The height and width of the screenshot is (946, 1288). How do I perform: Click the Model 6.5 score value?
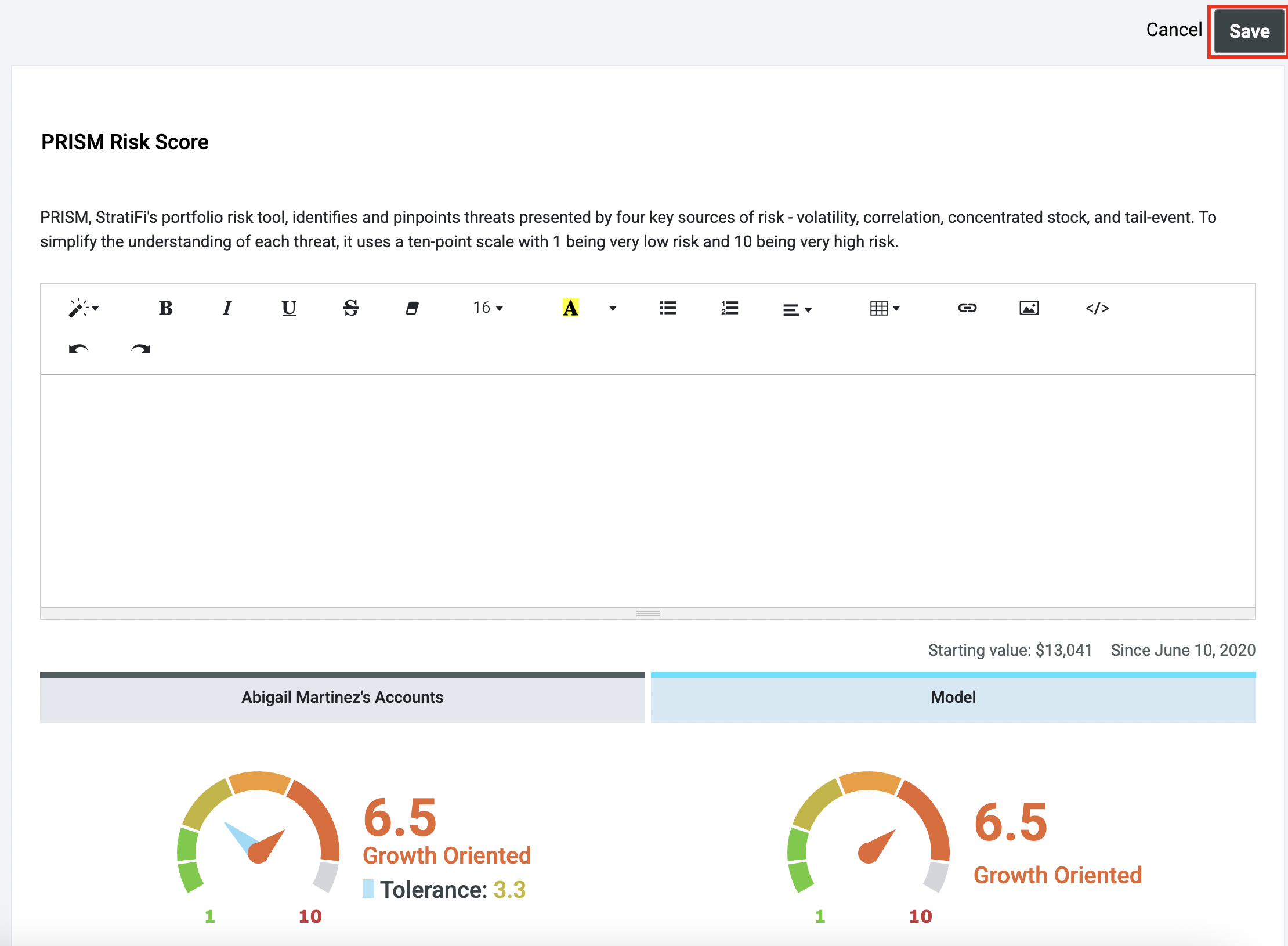[1011, 822]
